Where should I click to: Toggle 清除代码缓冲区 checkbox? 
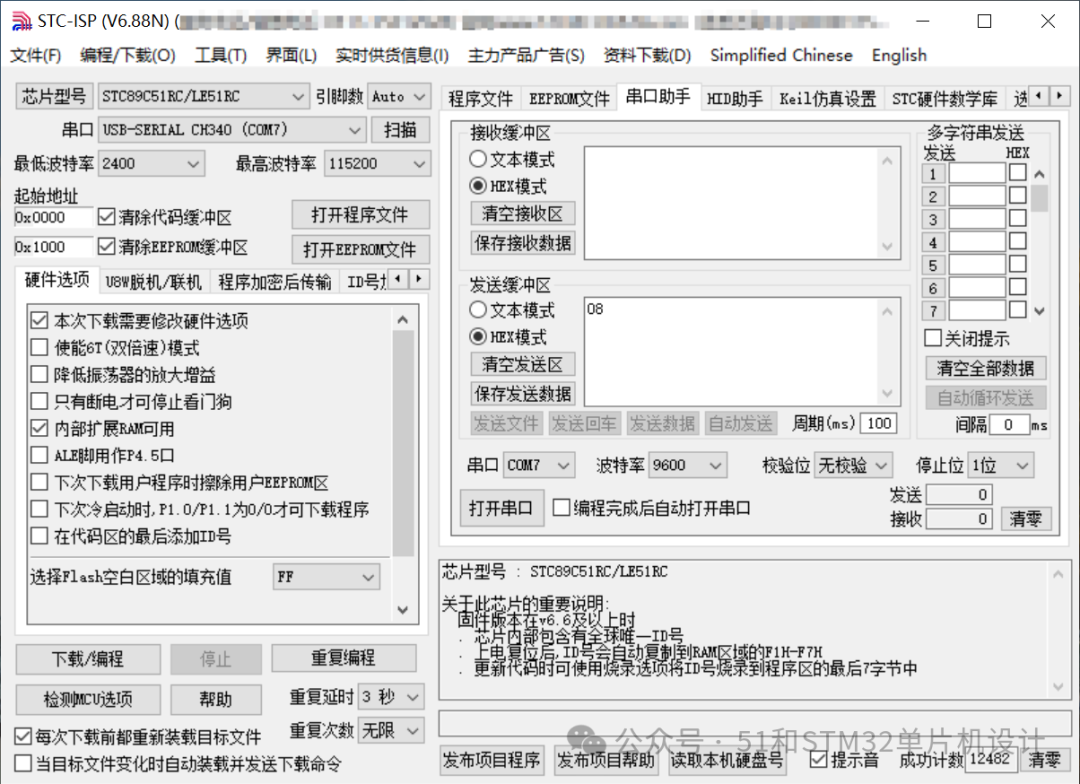pos(106,217)
